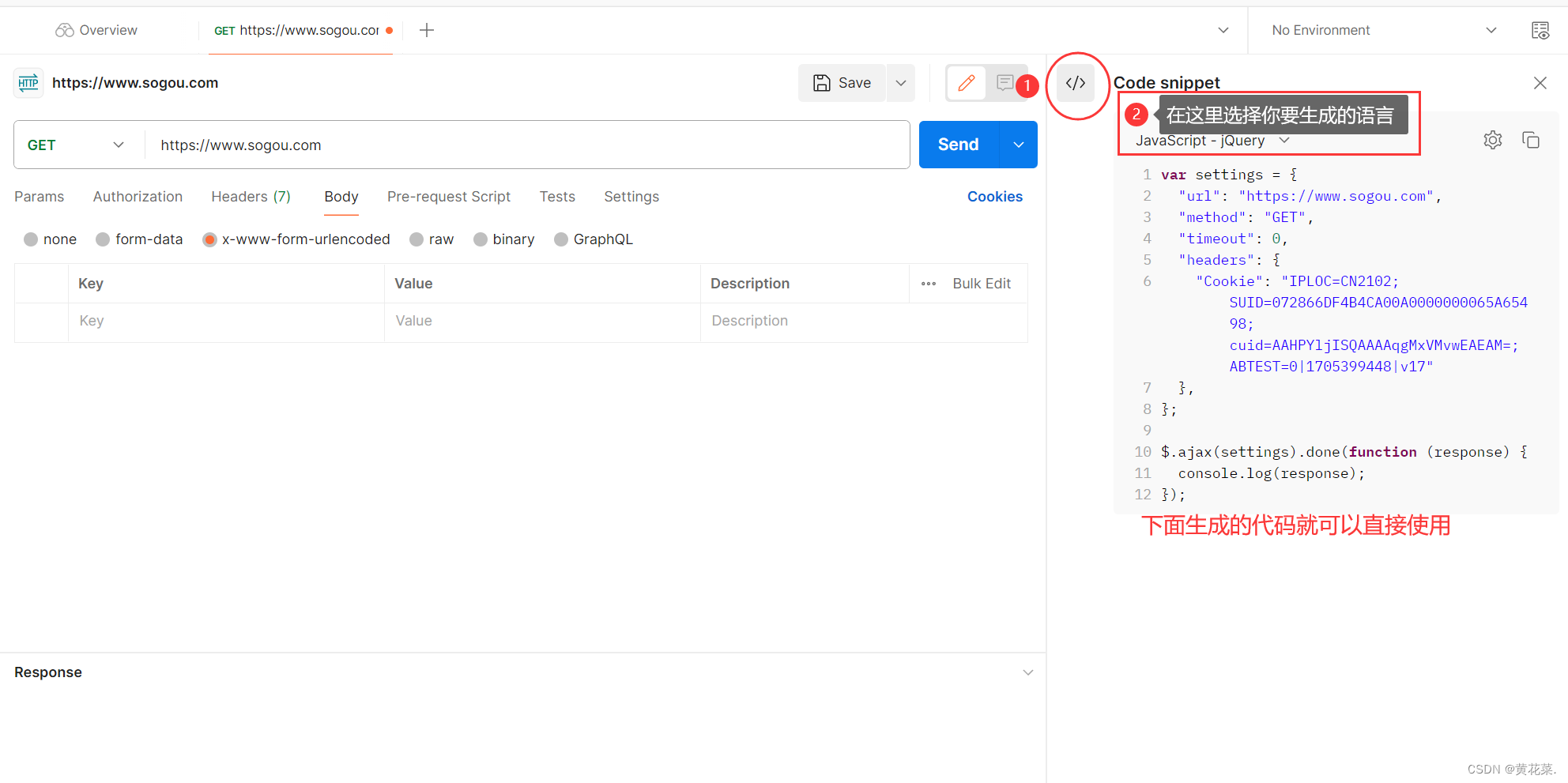Open the JavaScript - jQuery language dropdown
The width and height of the screenshot is (1568, 783).
[x=1212, y=141]
